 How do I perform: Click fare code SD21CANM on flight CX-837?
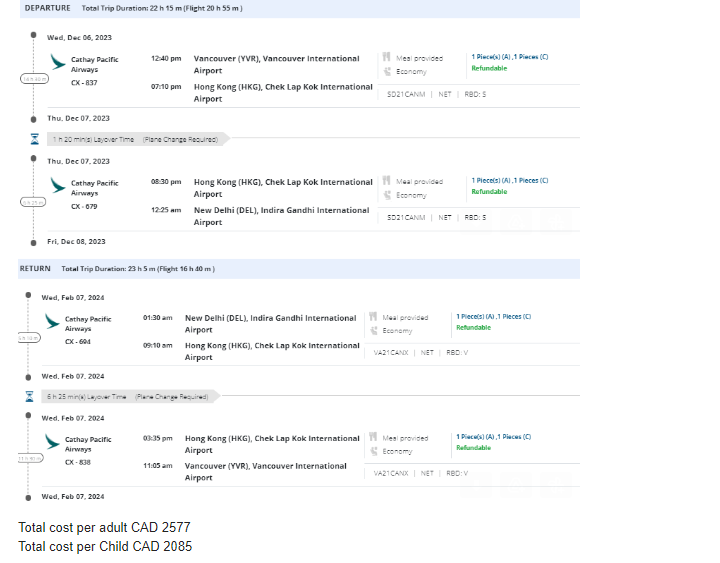405,94
